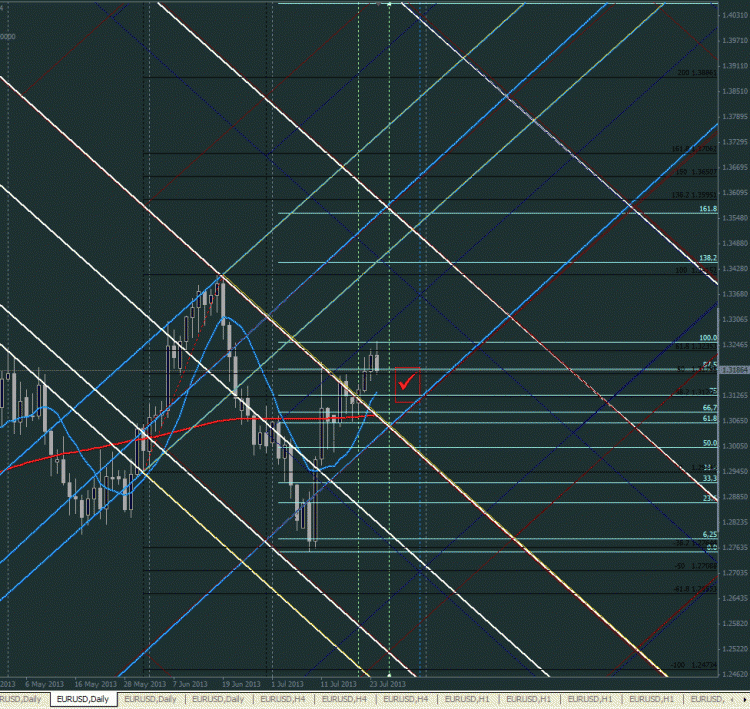Click the 16 May 2013 date label
This screenshot has height=709, width=750.
(95, 684)
